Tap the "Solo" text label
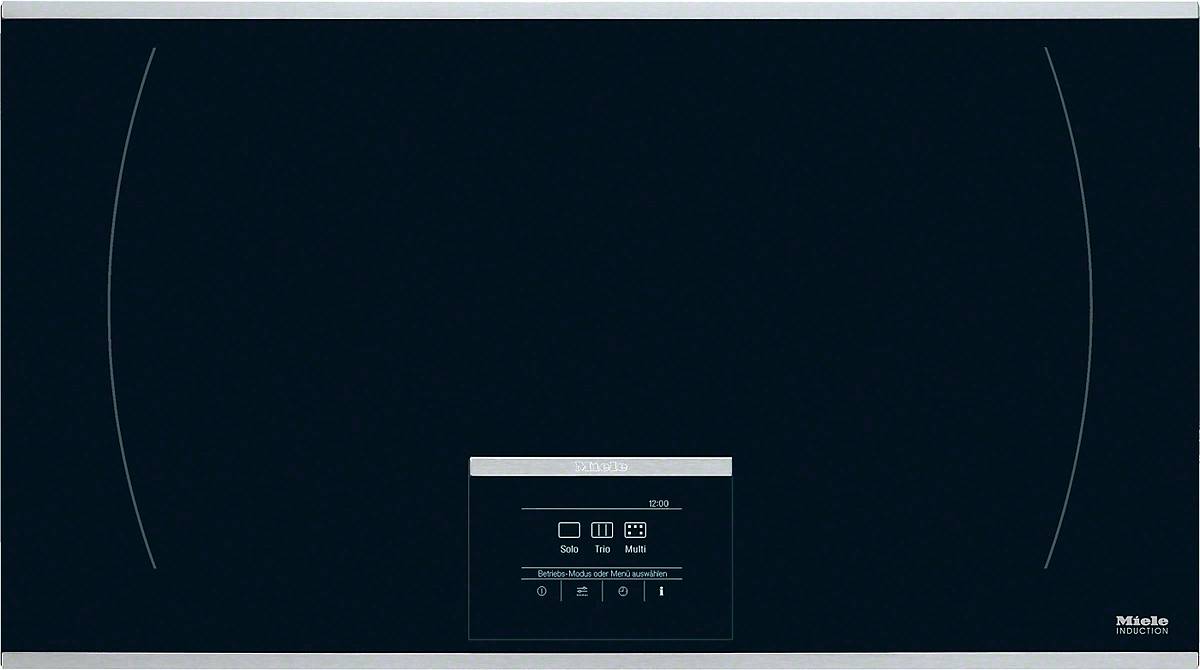 (x=569, y=549)
